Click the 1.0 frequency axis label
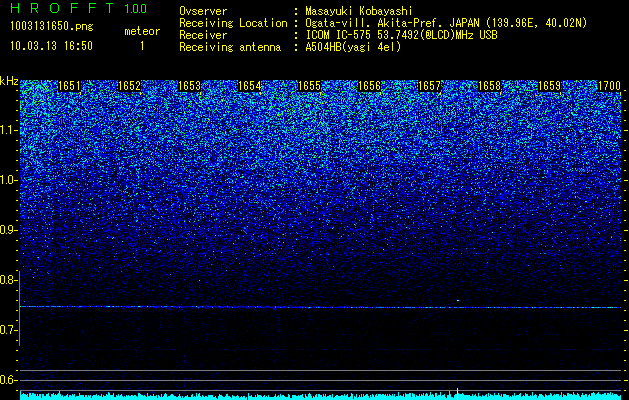The height and width of the screenshot is (400, 629). tap(9, 180)
